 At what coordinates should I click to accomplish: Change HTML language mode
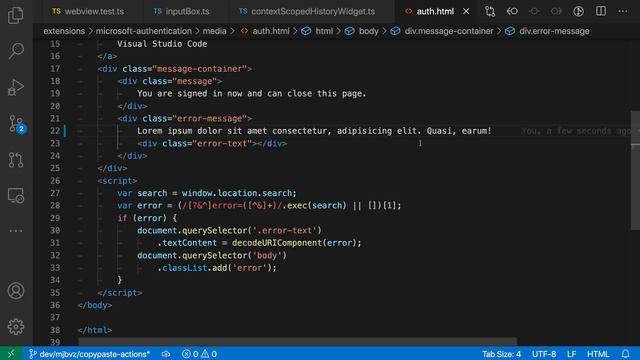(598, 354)
